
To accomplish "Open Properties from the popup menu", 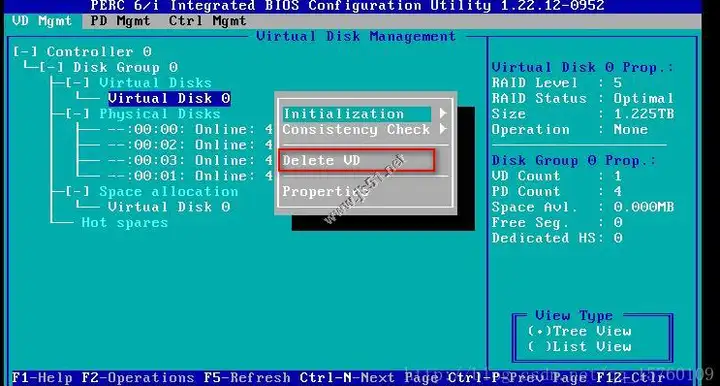I will [x=326, y=191].
